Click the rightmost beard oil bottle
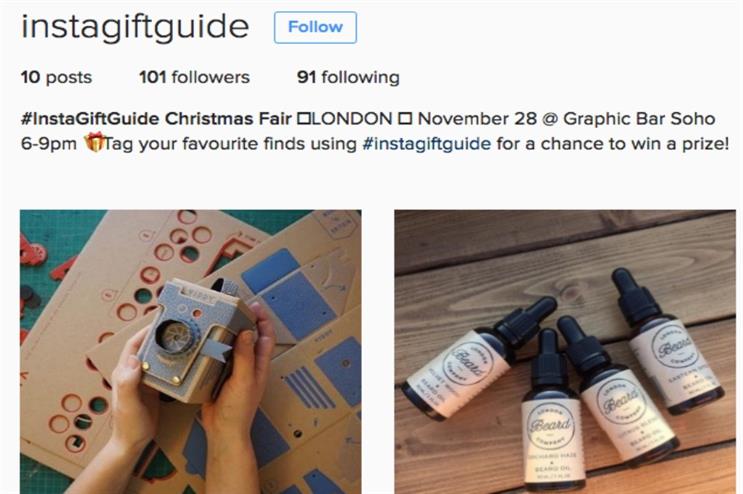This screenshot has height=494, width=743. pos(669,341)
